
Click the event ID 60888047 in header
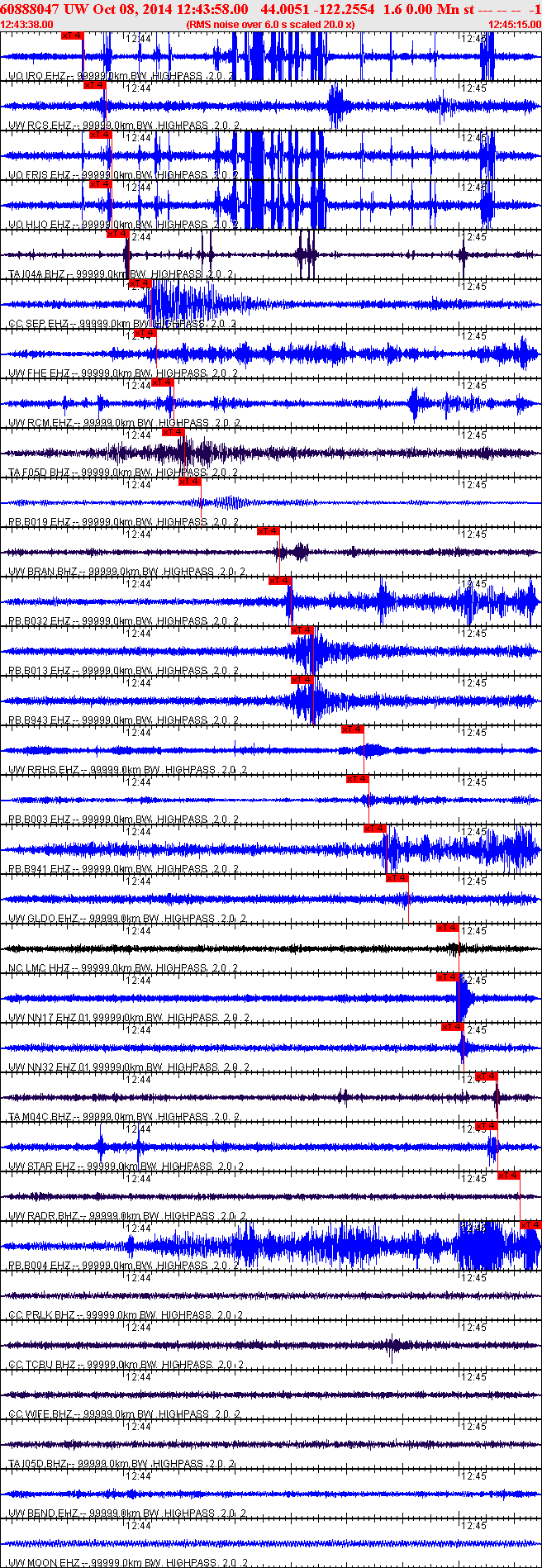pyautogui.click(x=30, y=9)
